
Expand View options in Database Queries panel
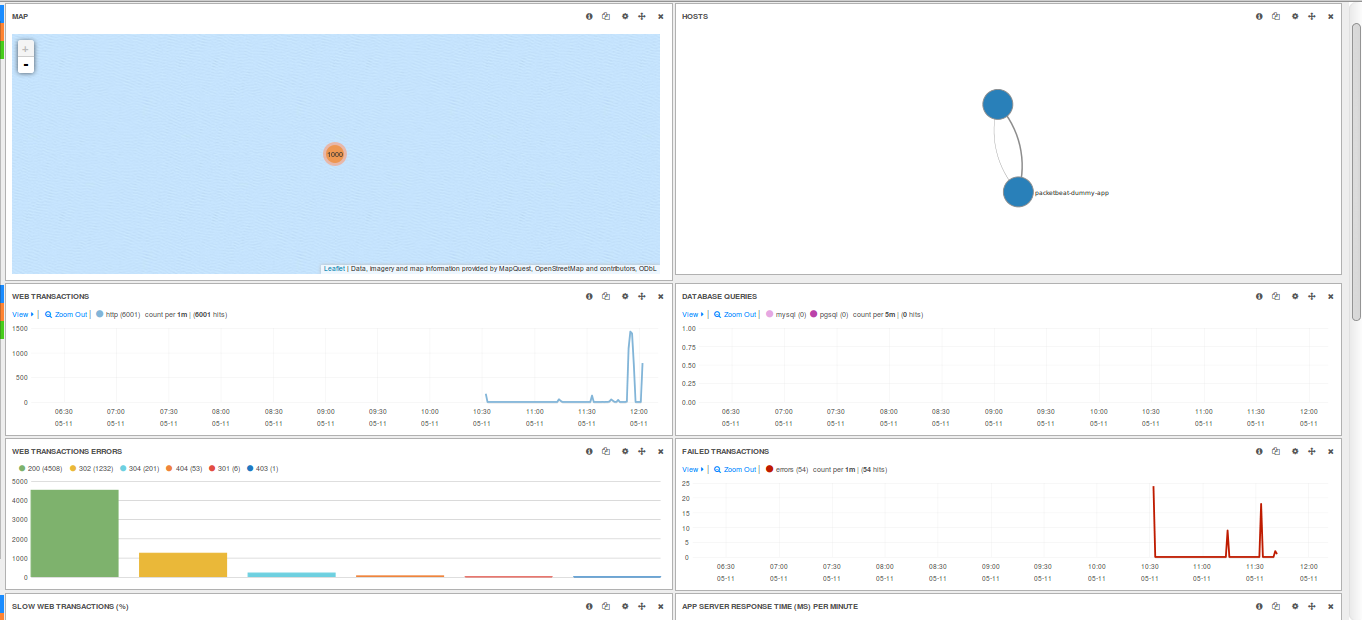pos(692,314)
